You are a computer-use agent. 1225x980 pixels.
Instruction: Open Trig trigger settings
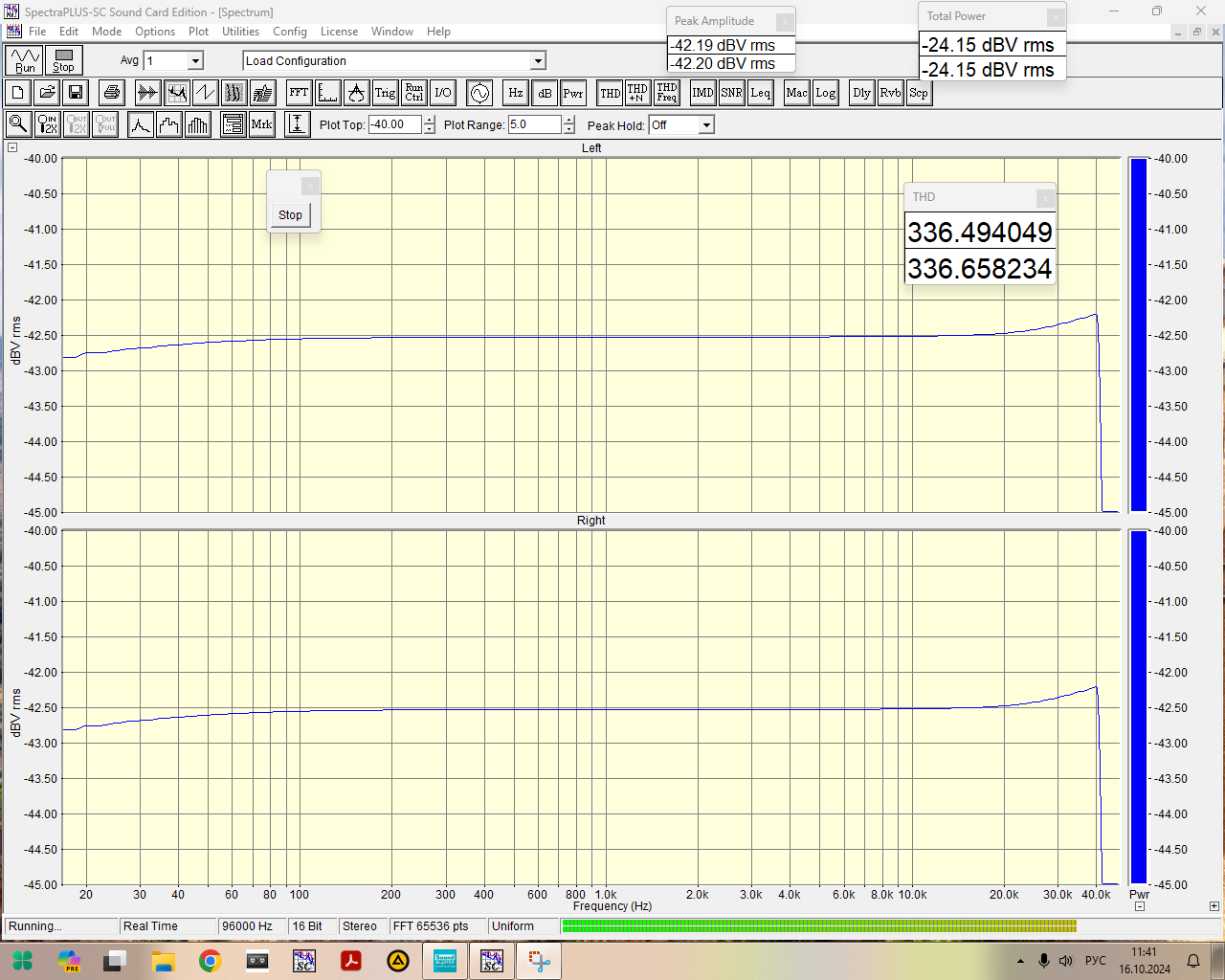385,93
